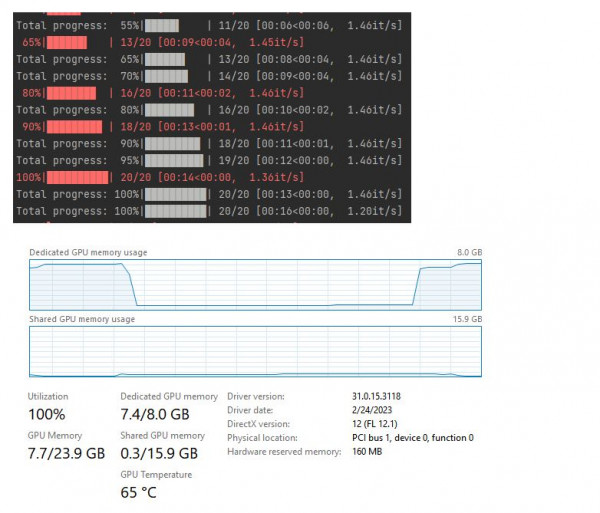The image size is (600, 513).
Task: Click the Dedicated GPU memory 7.4/8.0 GB value
Action: (154, 414)
